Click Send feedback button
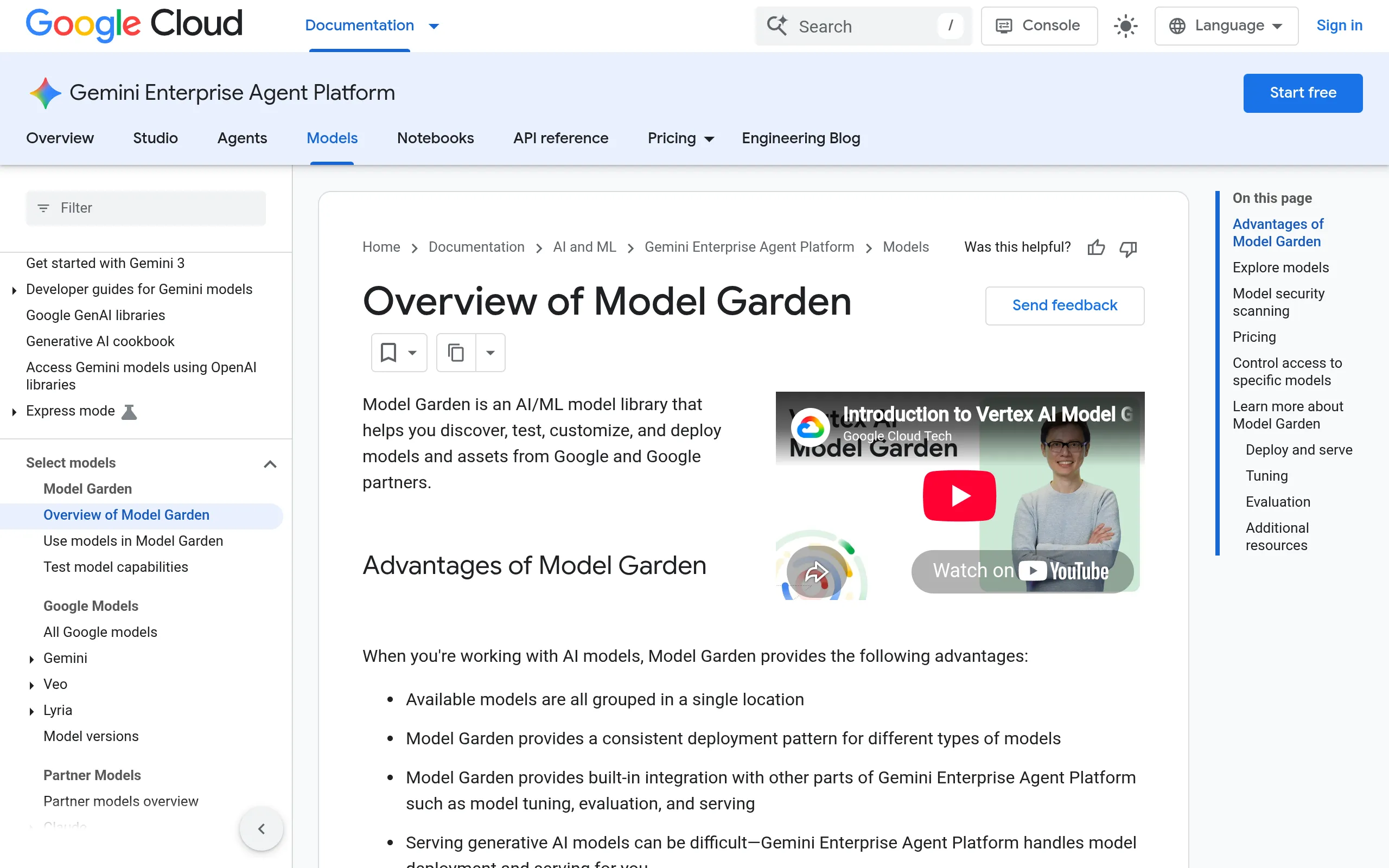This screenshot has height=868, width=1389. tap(1065, 305)
